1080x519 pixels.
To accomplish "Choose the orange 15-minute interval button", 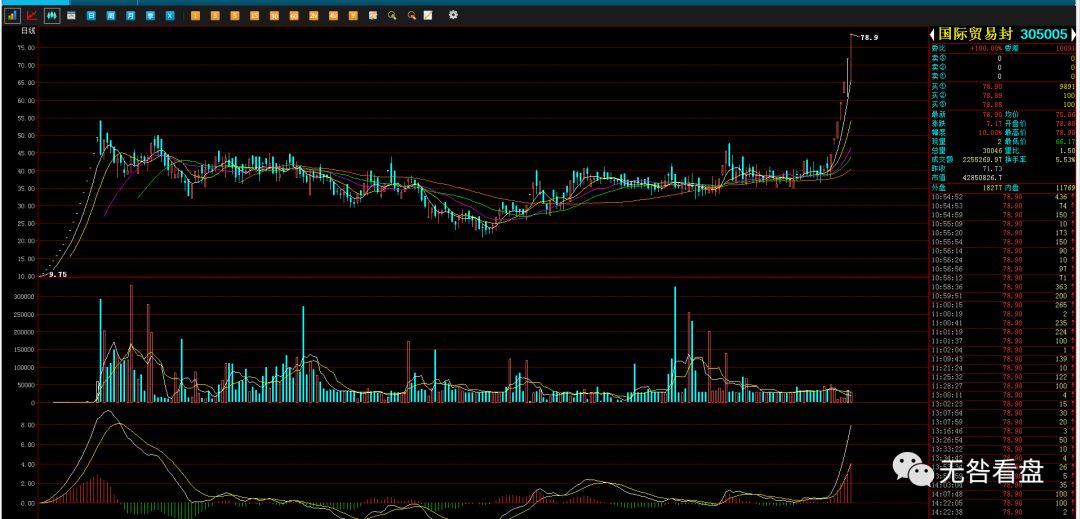I will click(x=255, y=15).
